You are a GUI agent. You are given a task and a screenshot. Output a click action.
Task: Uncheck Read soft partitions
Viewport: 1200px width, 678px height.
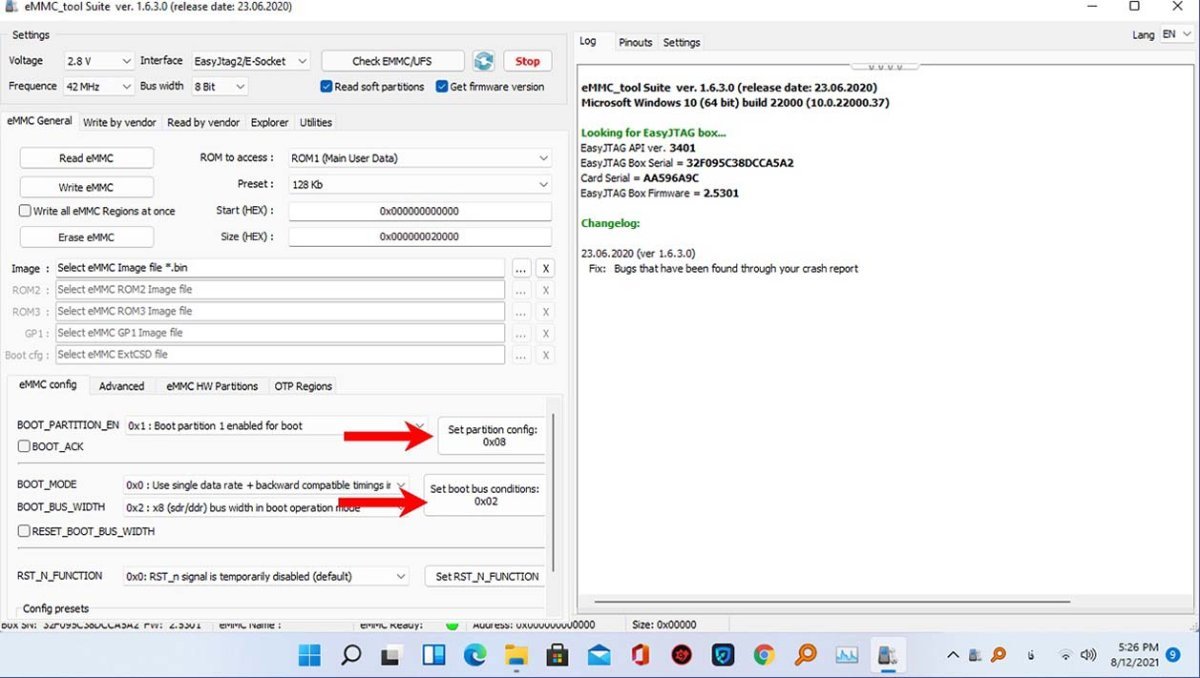[326, 86]
